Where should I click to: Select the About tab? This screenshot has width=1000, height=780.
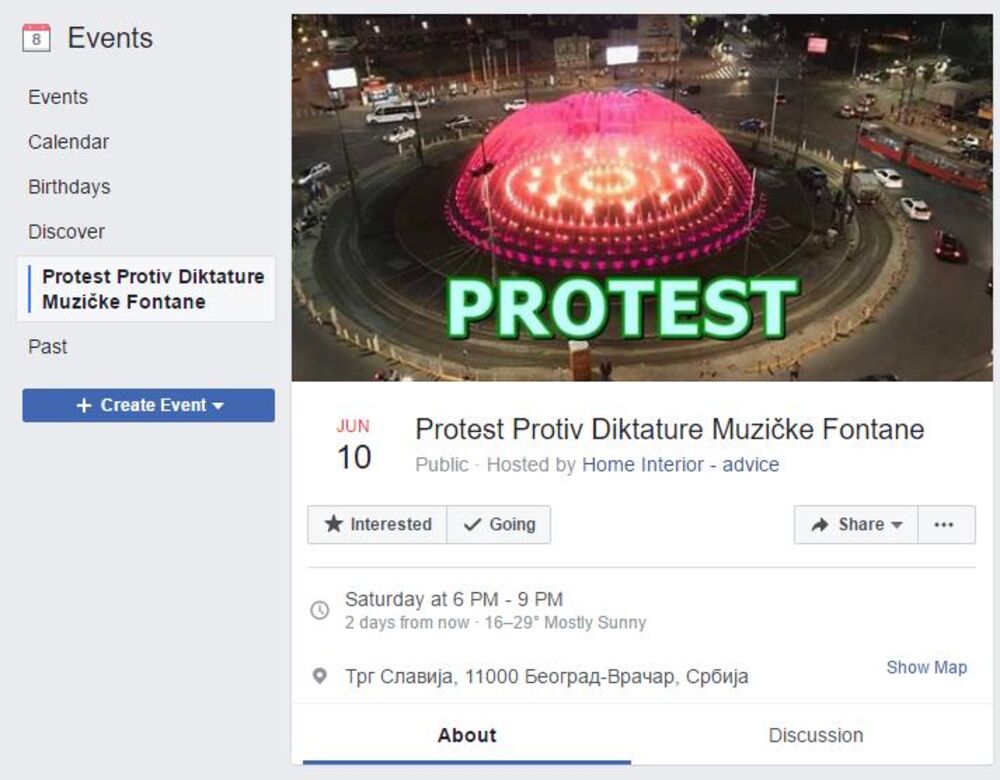click(466, 735)
